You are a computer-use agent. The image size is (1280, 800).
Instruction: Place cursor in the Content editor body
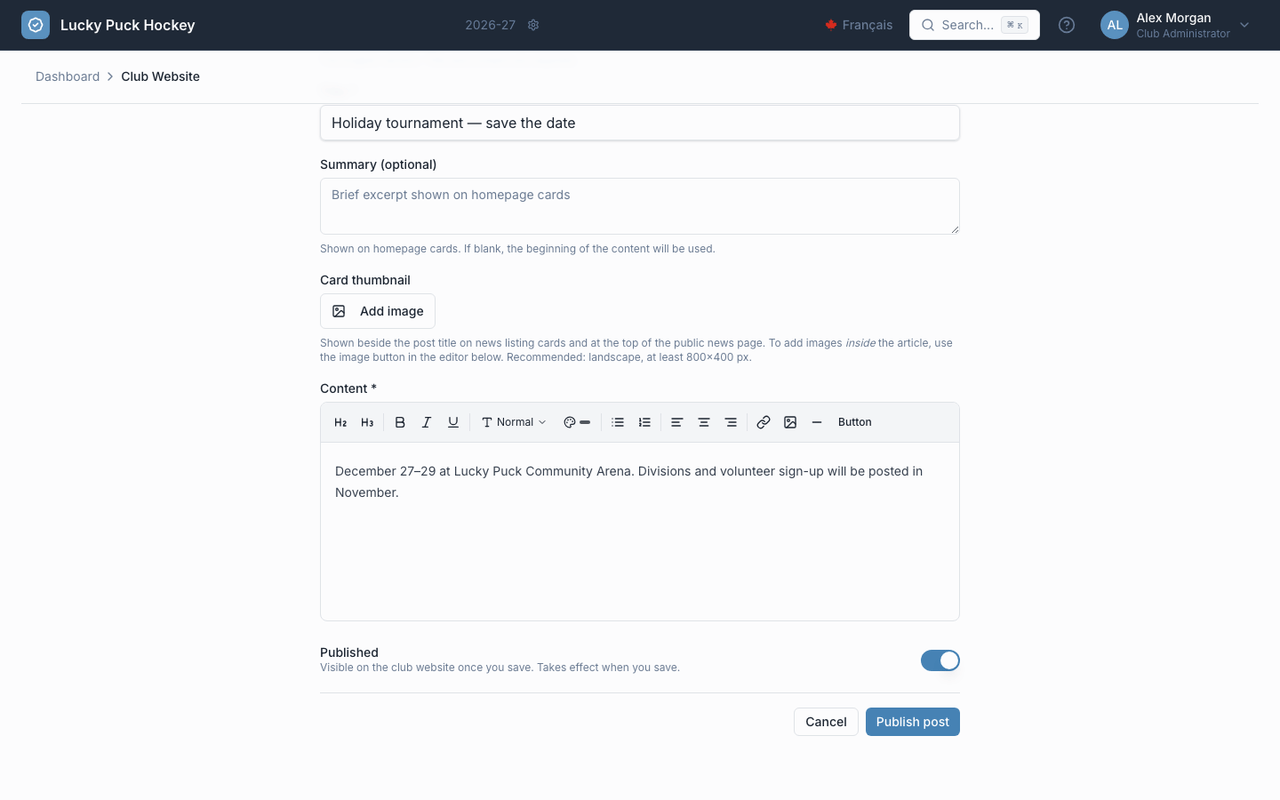(640, 530)
